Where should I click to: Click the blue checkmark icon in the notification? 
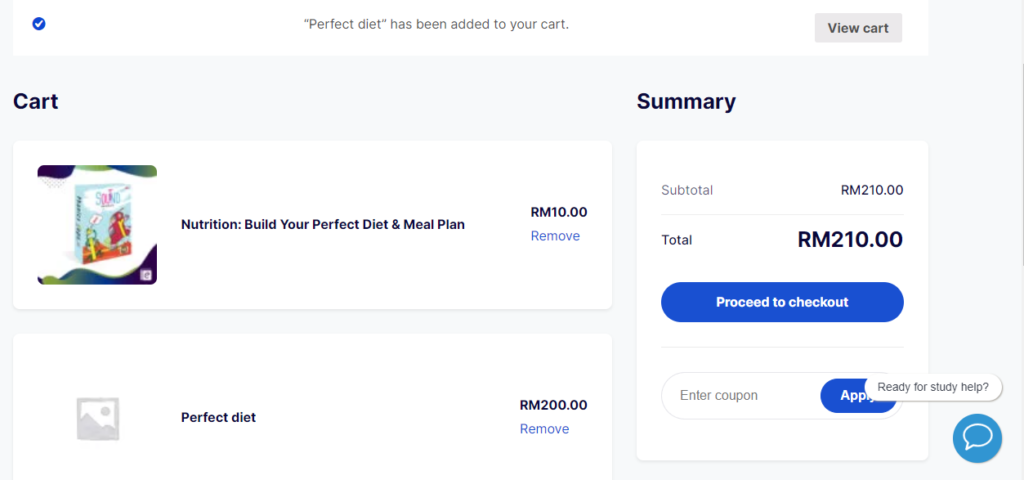click(x=39, y=23)
